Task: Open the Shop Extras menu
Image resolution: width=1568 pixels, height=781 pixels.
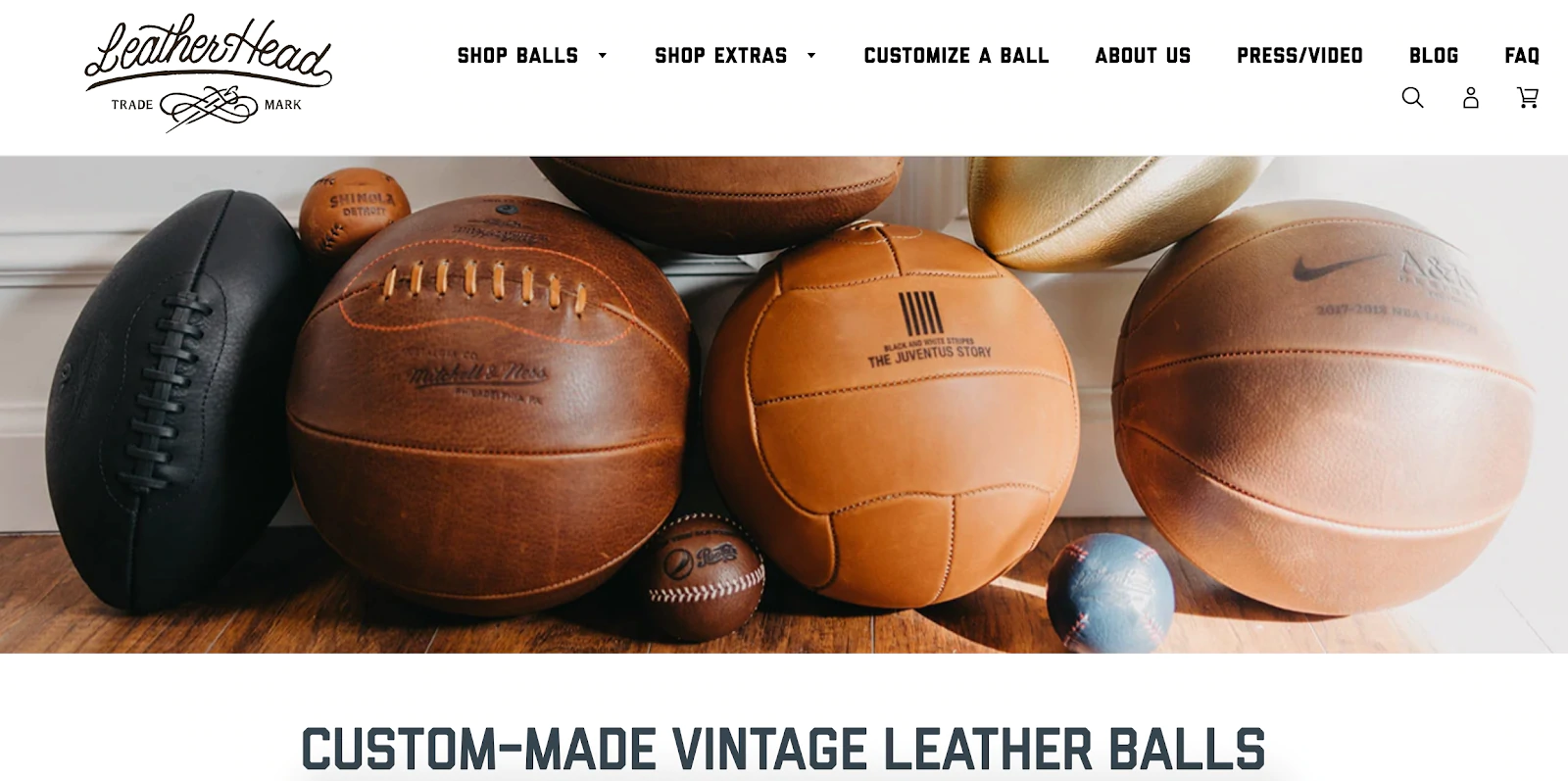Action: tap(721, 56)
